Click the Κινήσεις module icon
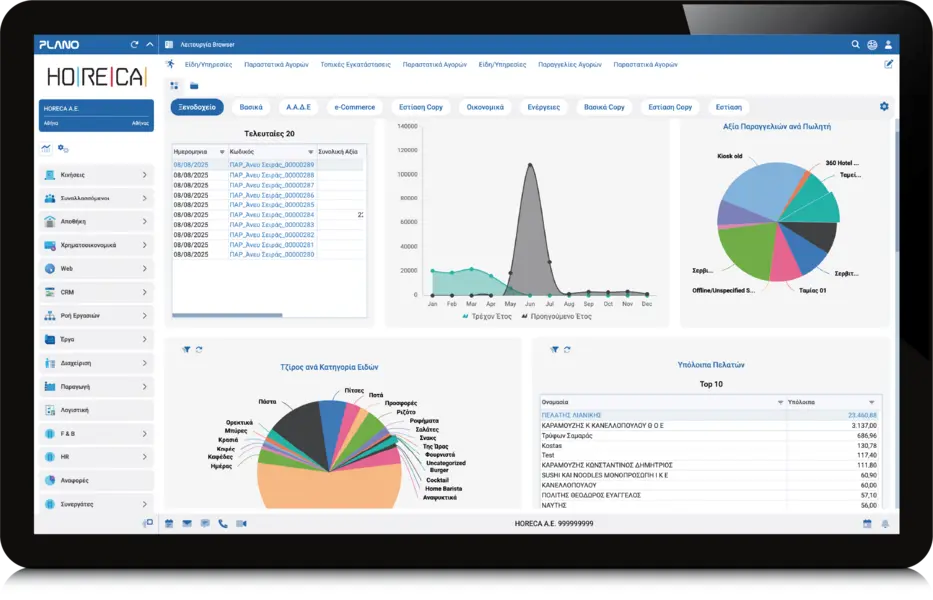 [x=50, y=175]
